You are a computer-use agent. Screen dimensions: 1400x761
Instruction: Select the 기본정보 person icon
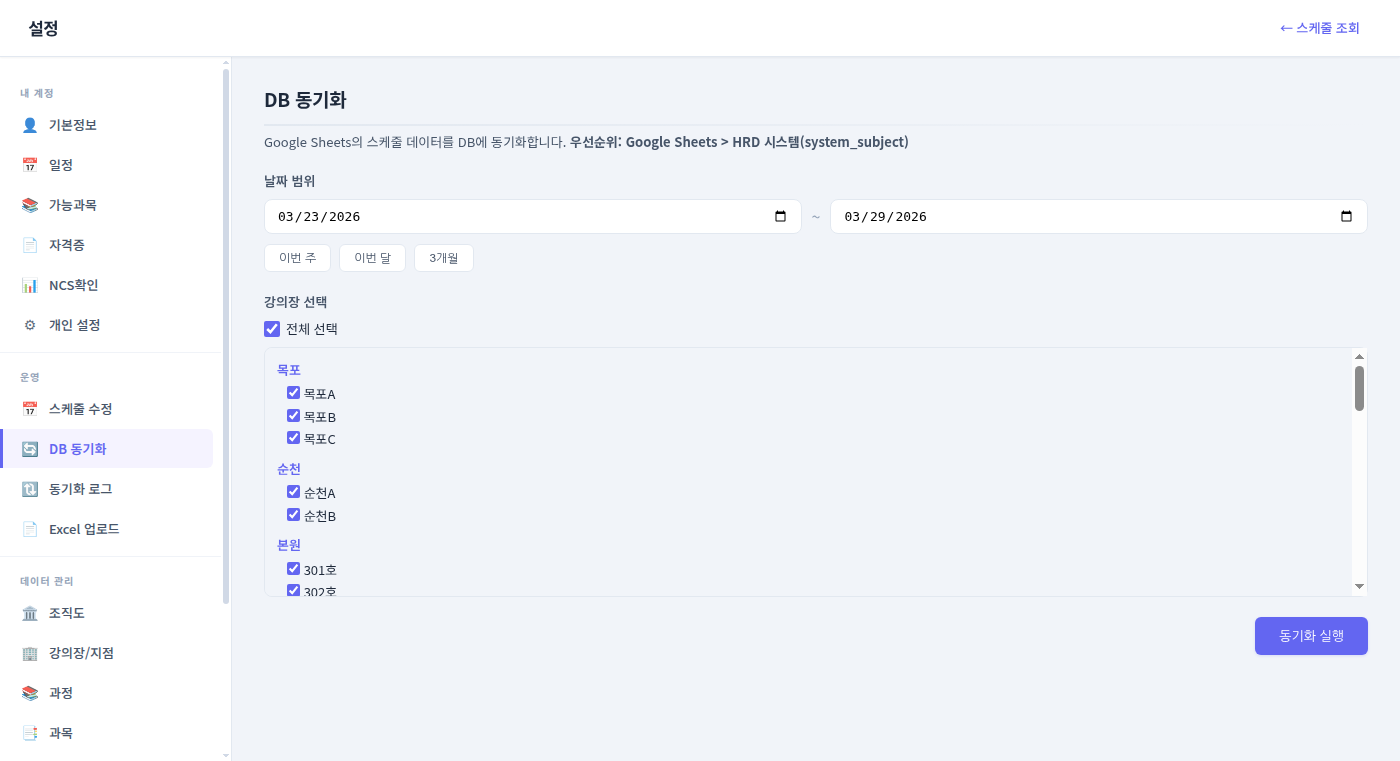pos(29,125)
